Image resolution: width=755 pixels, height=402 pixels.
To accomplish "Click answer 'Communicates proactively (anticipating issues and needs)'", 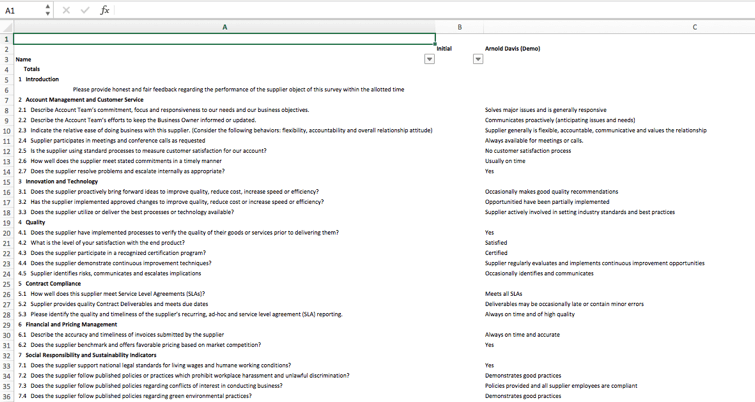I will point(560,120).
